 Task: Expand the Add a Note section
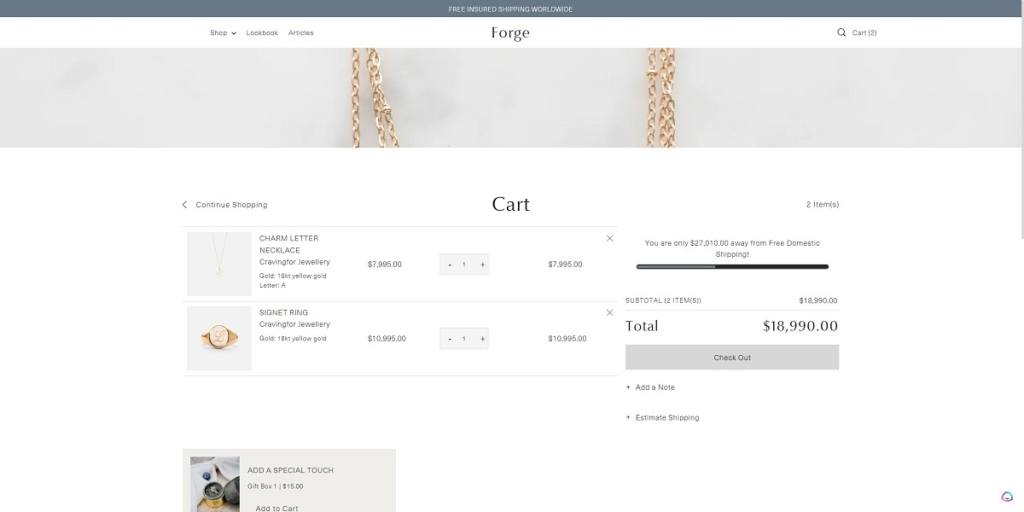[x=654, y=387]
